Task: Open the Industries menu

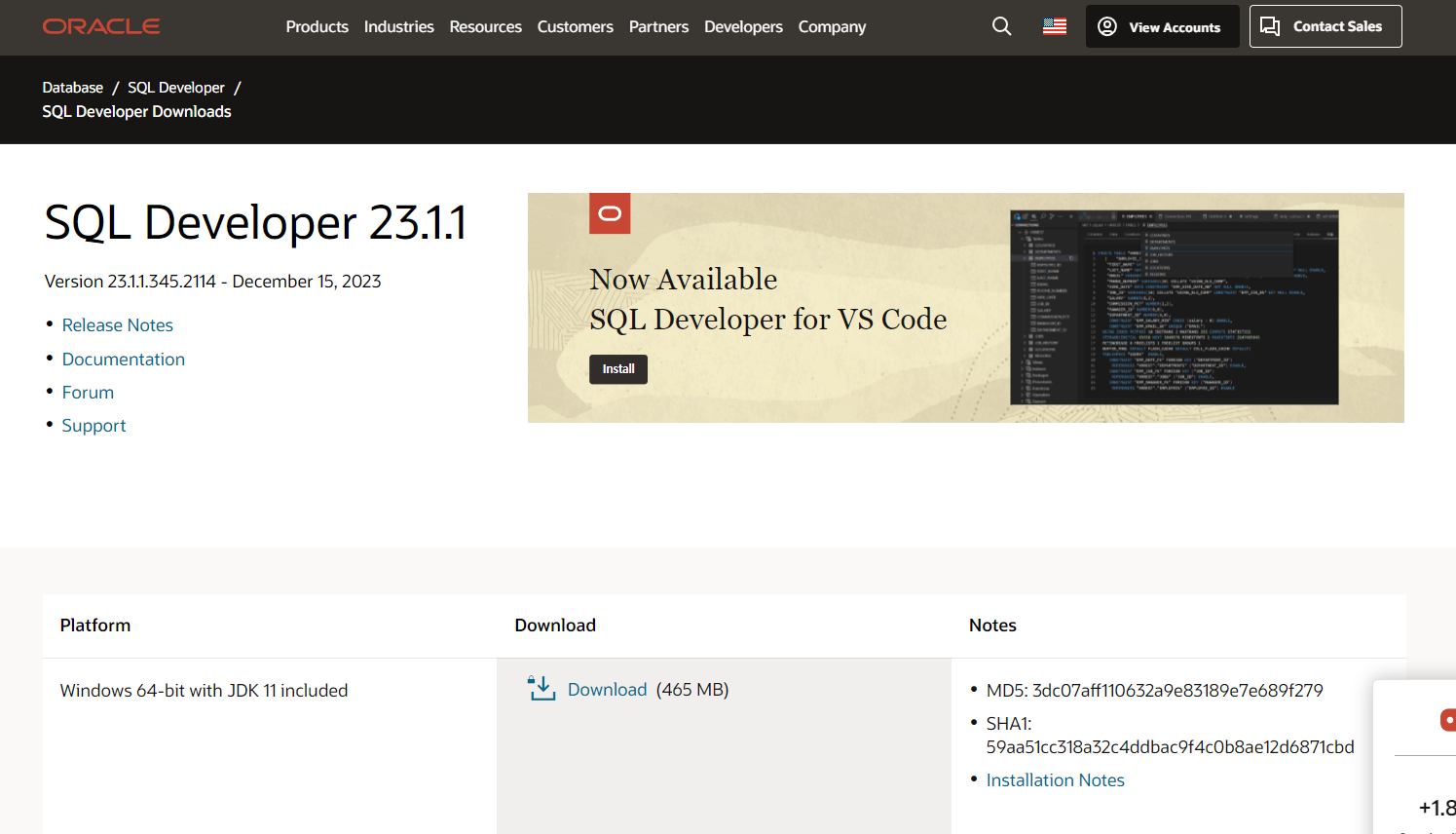Action: pyautogui.click(x=399, y=27)
